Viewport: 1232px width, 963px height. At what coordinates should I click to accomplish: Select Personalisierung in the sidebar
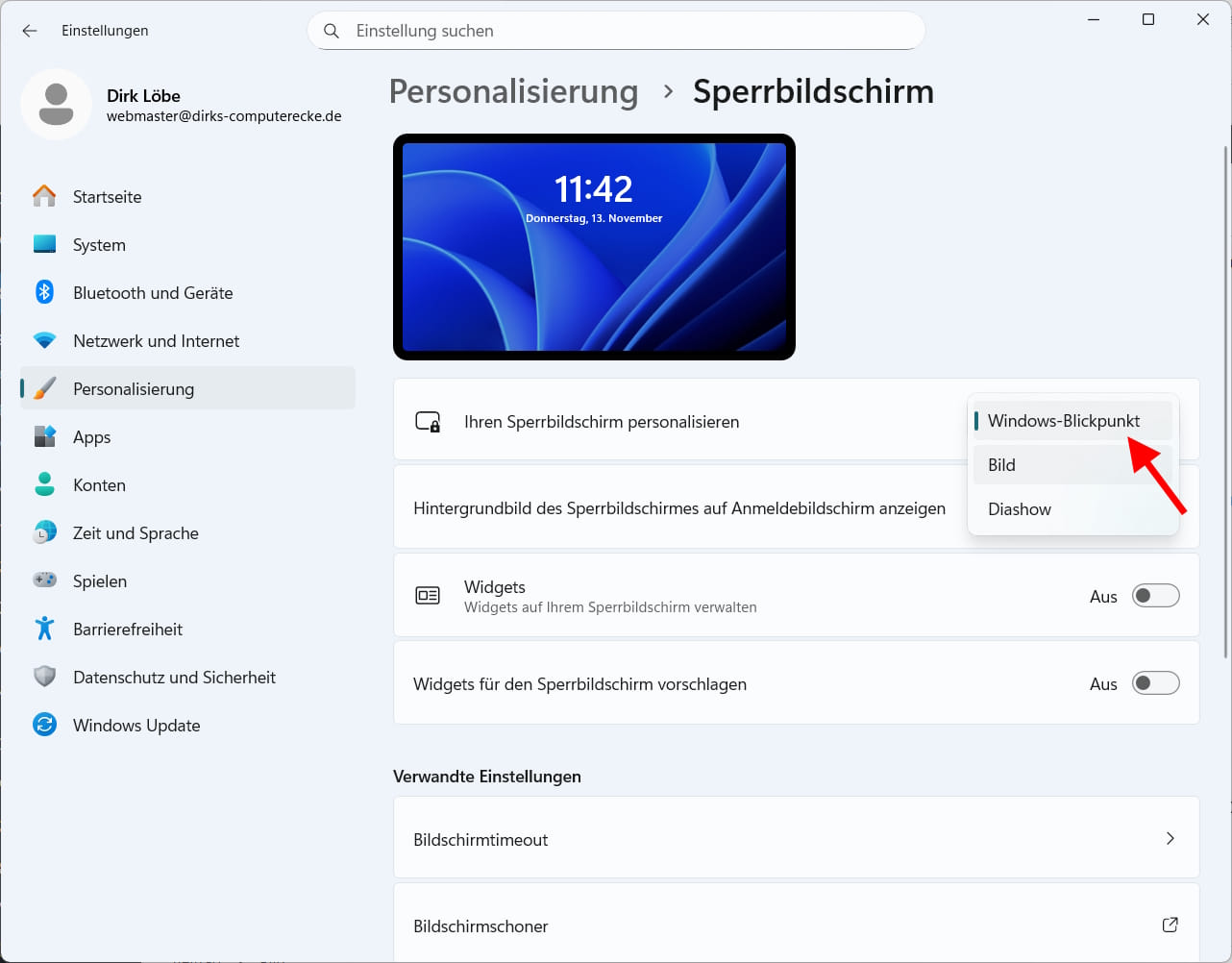[x=187, y=388]
